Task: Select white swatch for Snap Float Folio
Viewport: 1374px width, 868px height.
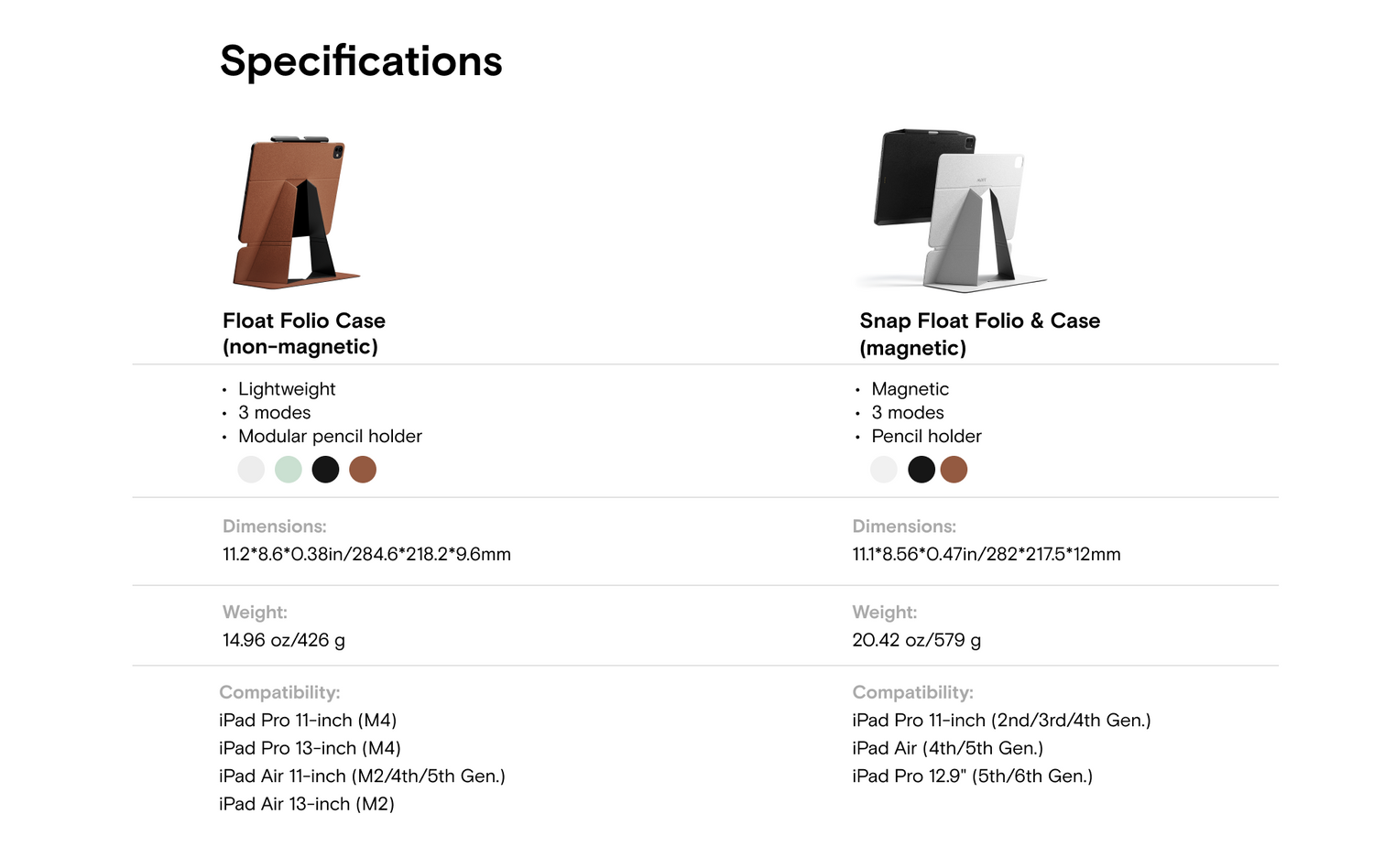Action: coord(884,470)
